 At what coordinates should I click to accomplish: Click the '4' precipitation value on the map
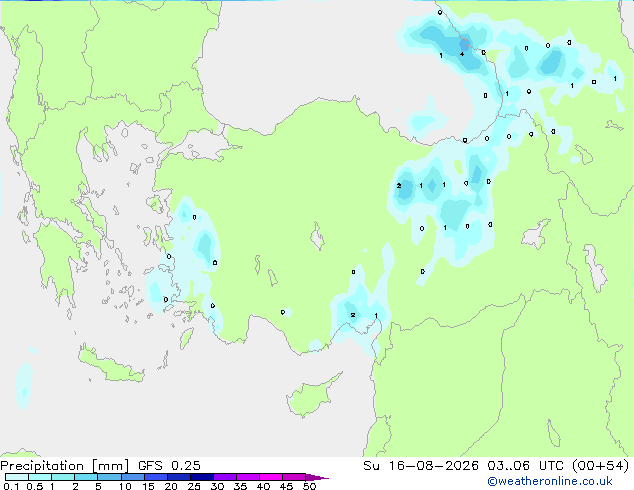click(462, 54)
